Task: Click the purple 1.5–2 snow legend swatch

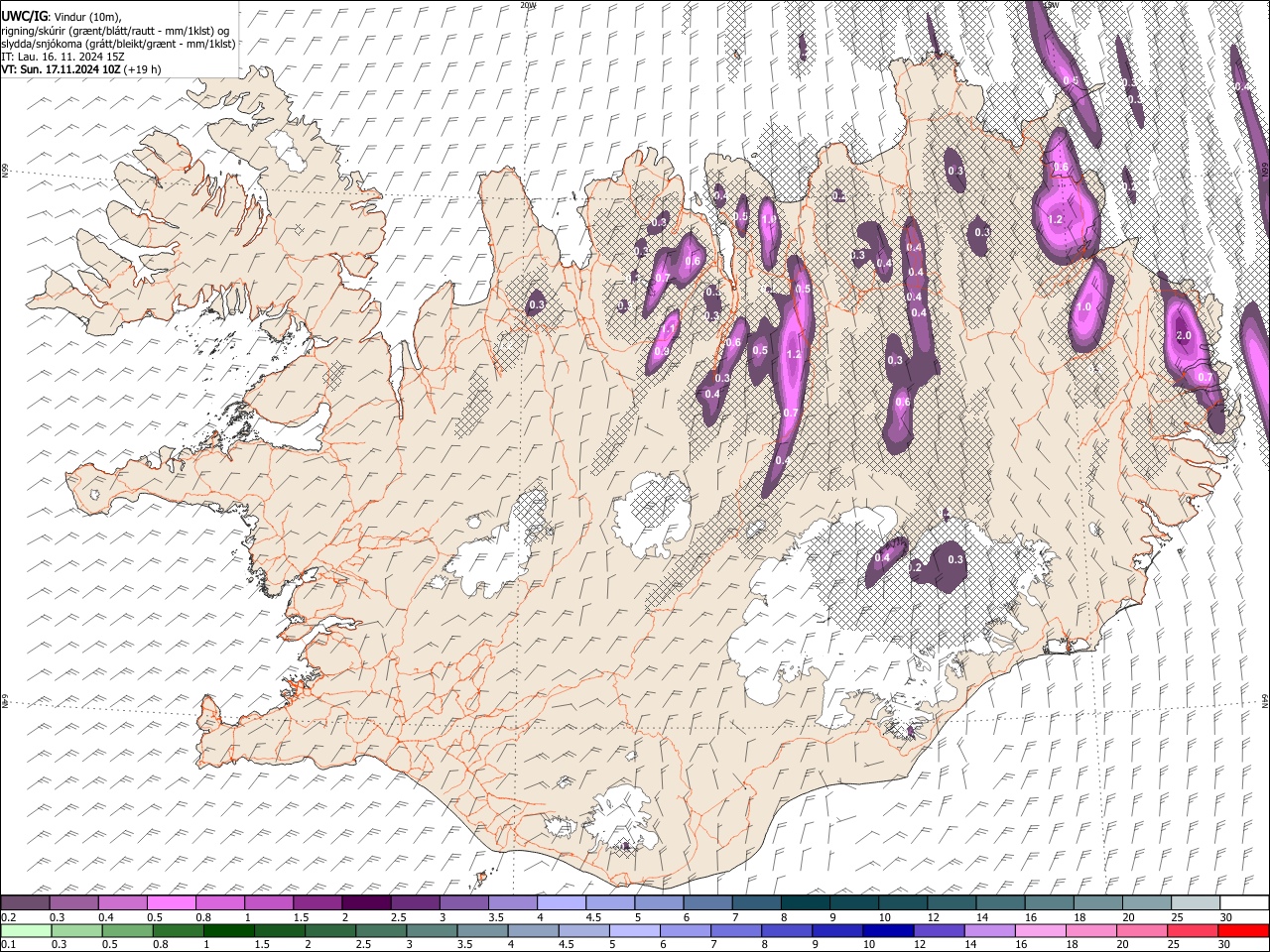Action: point(317,902)
